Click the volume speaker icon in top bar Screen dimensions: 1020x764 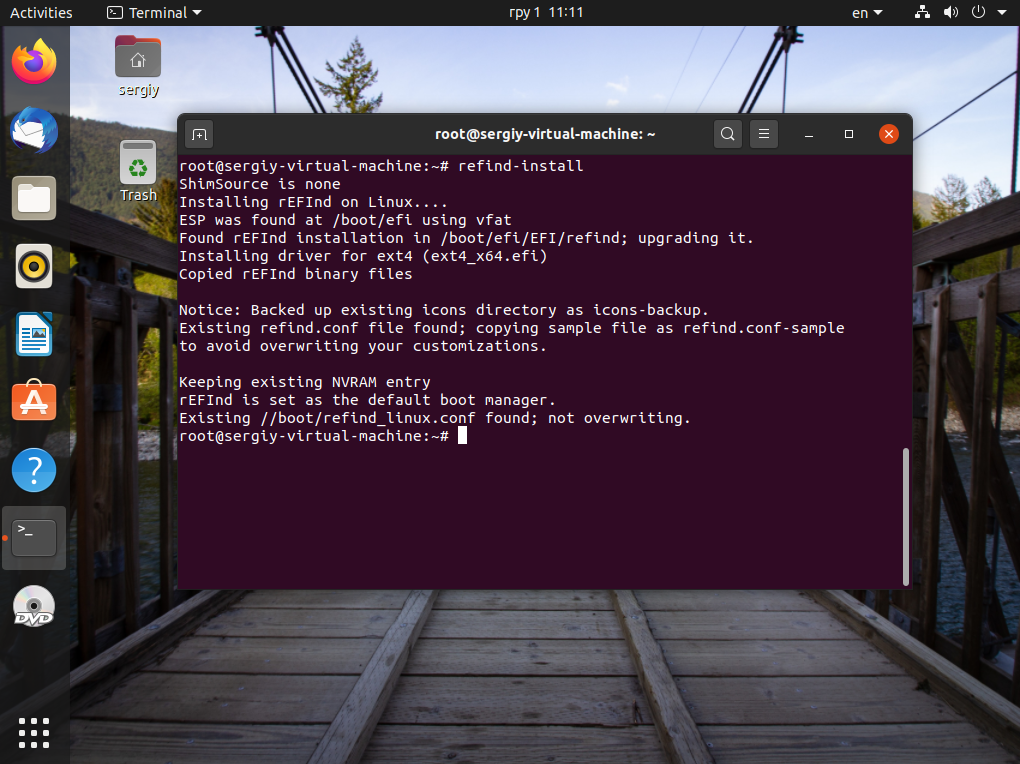(950, 12)
